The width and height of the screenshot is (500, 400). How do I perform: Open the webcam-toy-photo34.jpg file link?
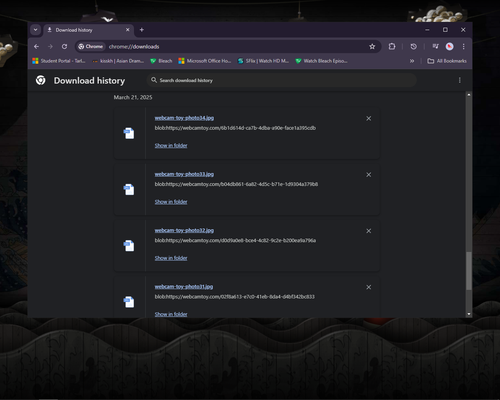(x=184, y=118)
